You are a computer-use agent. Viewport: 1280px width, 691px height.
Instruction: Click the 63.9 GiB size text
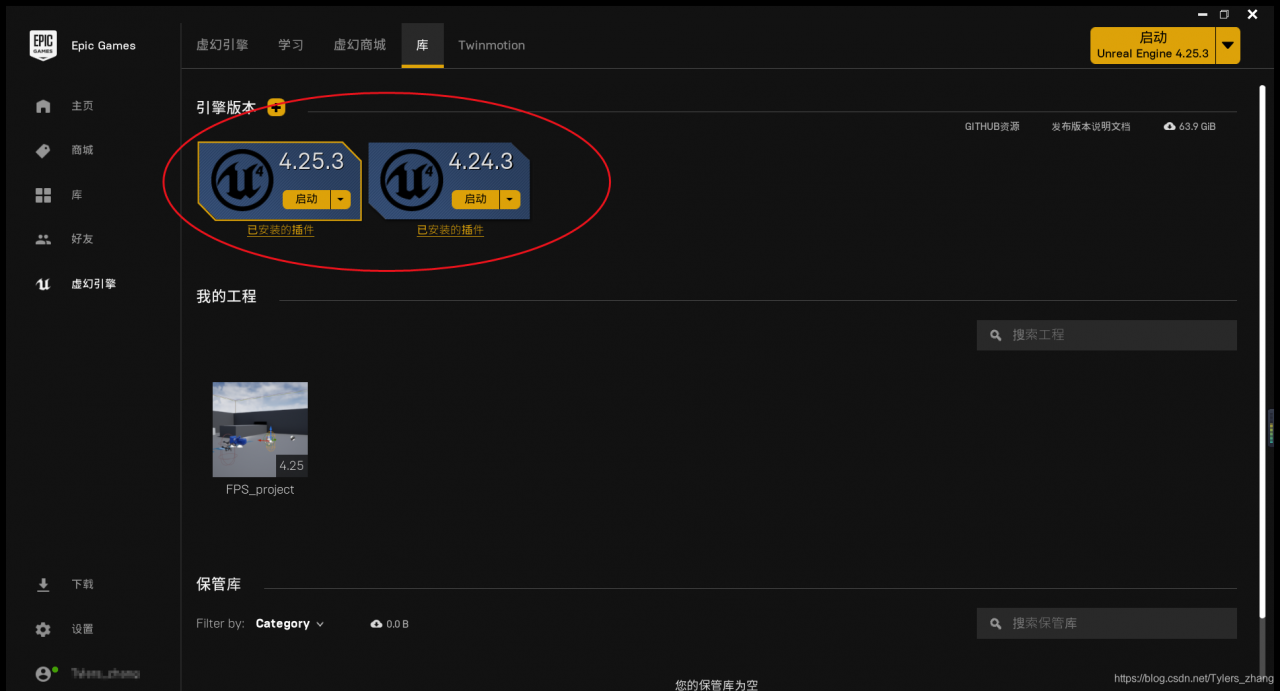point(1197,127)
